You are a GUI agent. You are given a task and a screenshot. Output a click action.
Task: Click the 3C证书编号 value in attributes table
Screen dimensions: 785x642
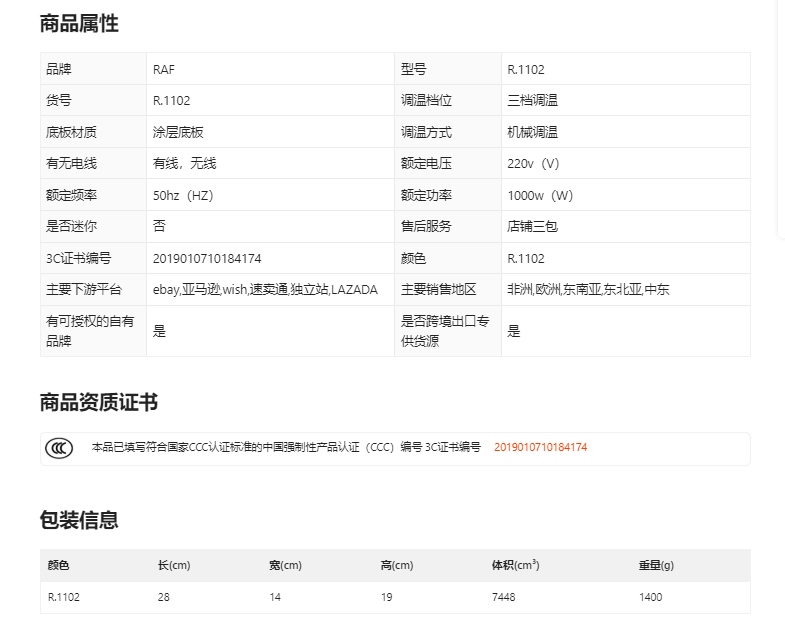point(207,258)
